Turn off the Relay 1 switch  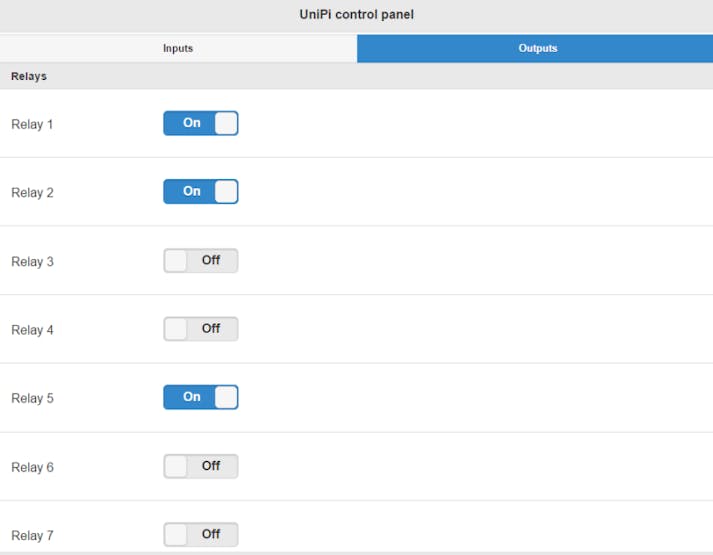(x=201, y=123)
